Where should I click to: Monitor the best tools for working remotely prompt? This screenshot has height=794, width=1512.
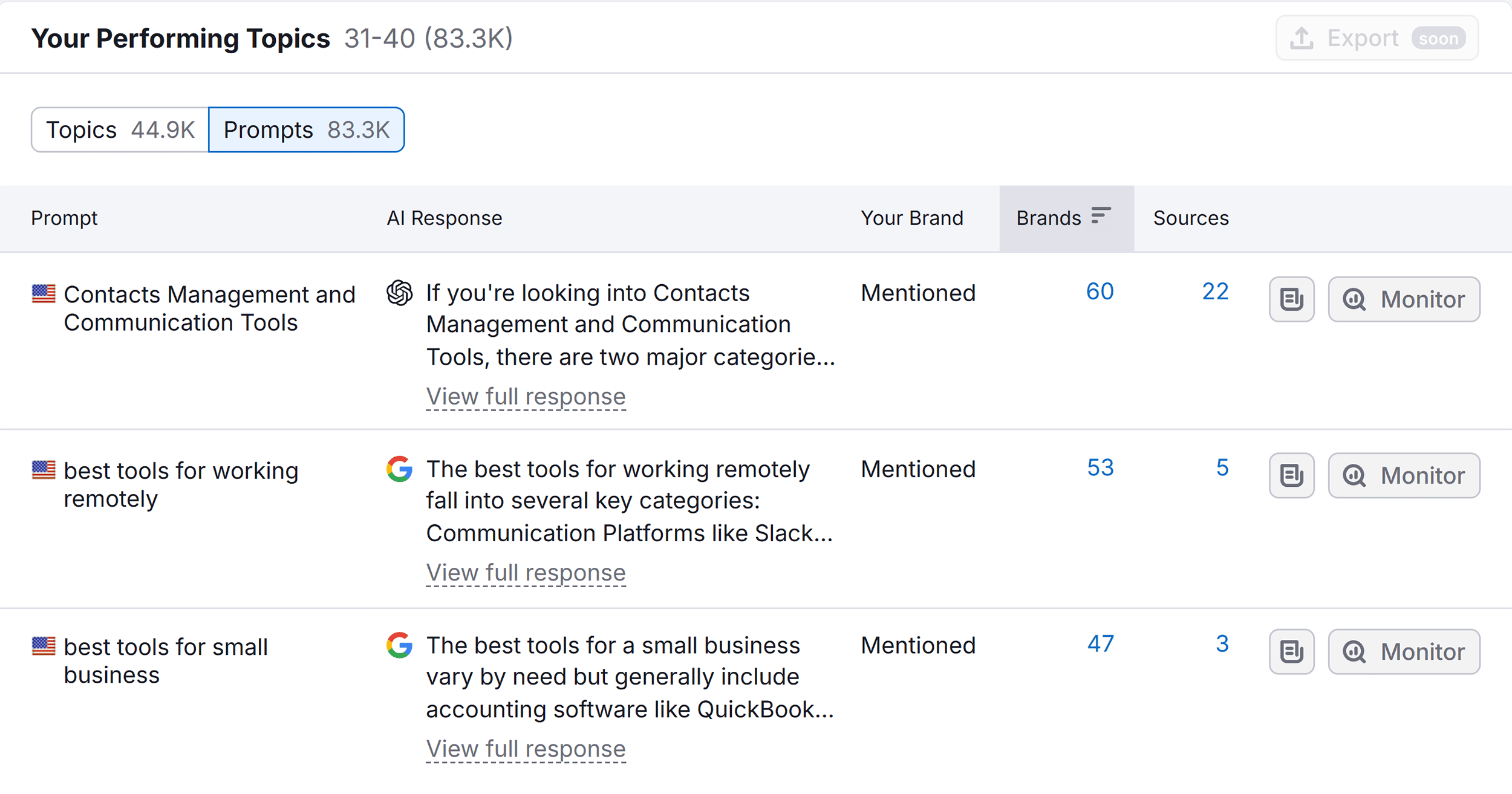click(1404, 475)
